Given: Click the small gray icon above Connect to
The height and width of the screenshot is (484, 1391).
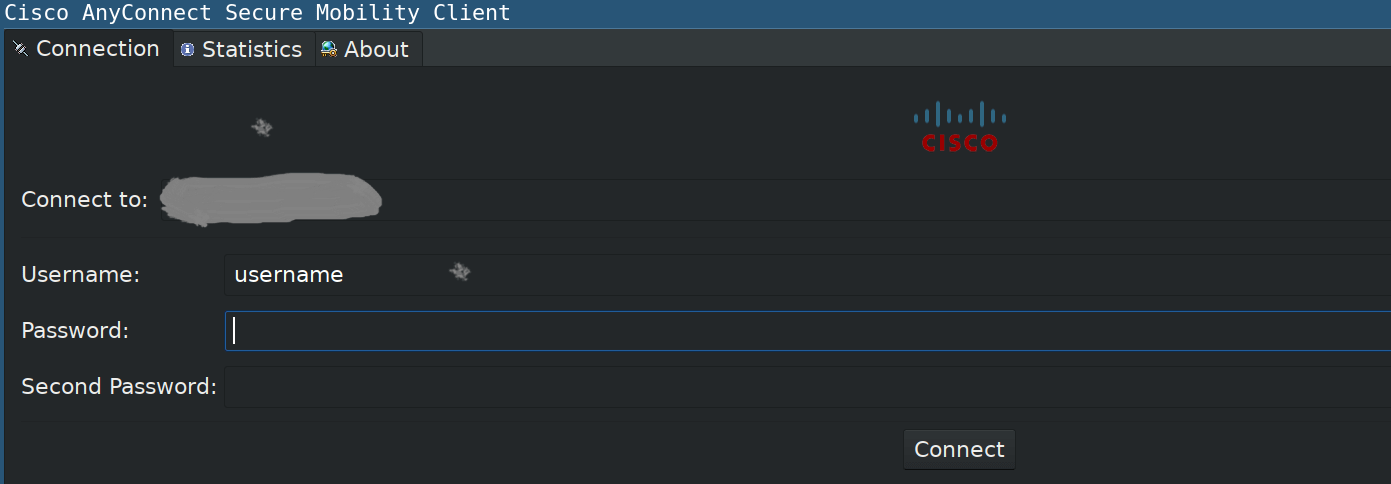Looking at the screenshot, I should coord(262,128).
